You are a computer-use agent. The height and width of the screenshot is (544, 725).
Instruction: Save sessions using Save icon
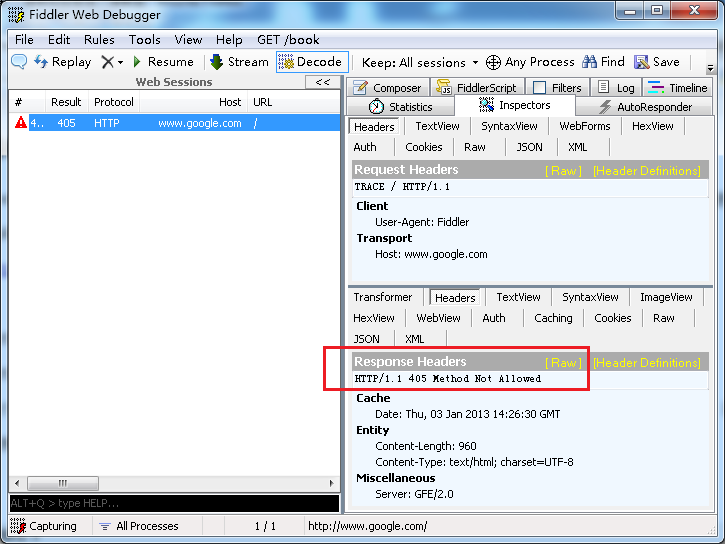[641, 62]
